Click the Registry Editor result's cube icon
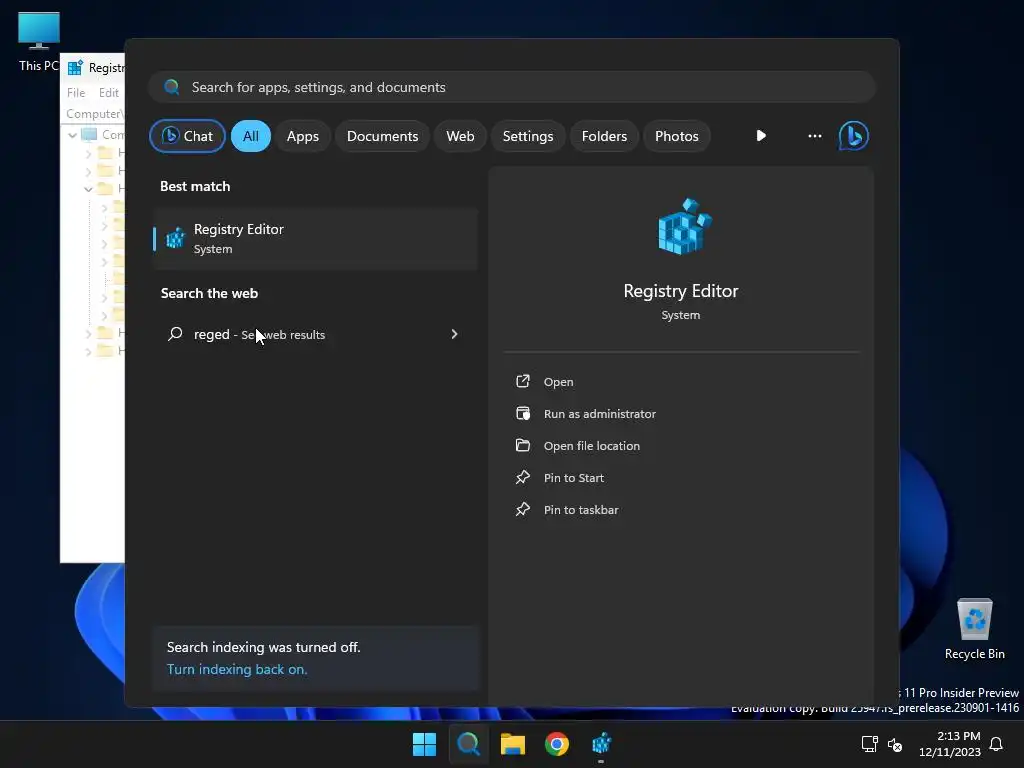 tap(175, 238)
